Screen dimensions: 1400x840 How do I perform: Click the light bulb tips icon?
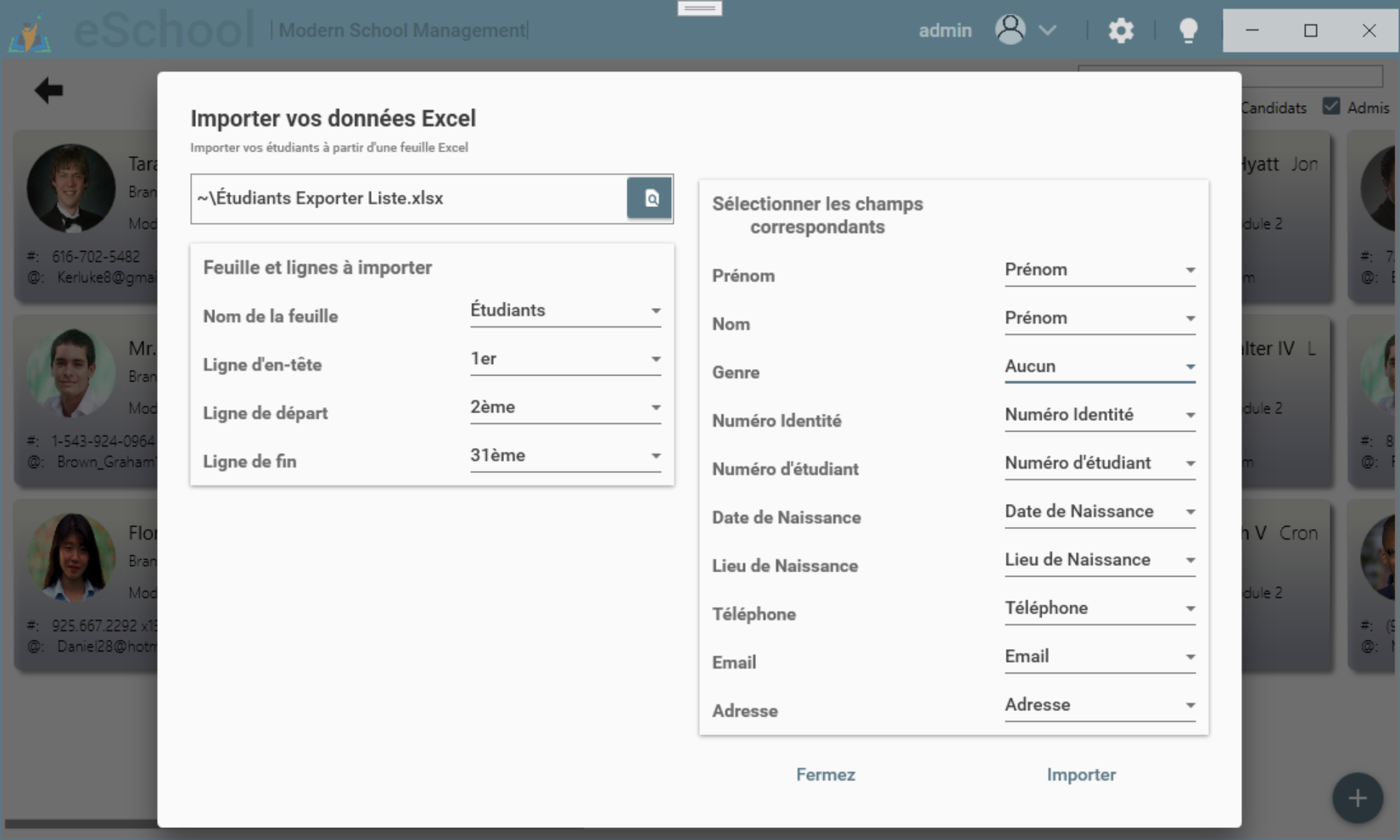tap(1188, 31)
